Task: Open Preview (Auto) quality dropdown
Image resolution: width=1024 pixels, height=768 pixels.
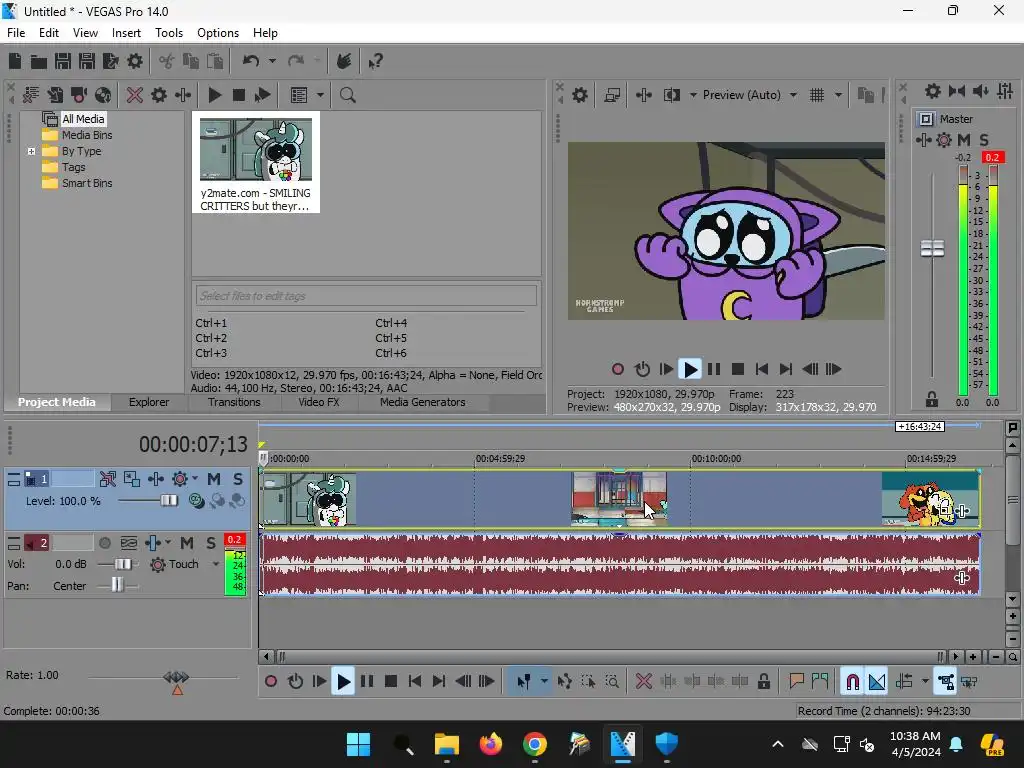Action: click(x=793, y=95)
